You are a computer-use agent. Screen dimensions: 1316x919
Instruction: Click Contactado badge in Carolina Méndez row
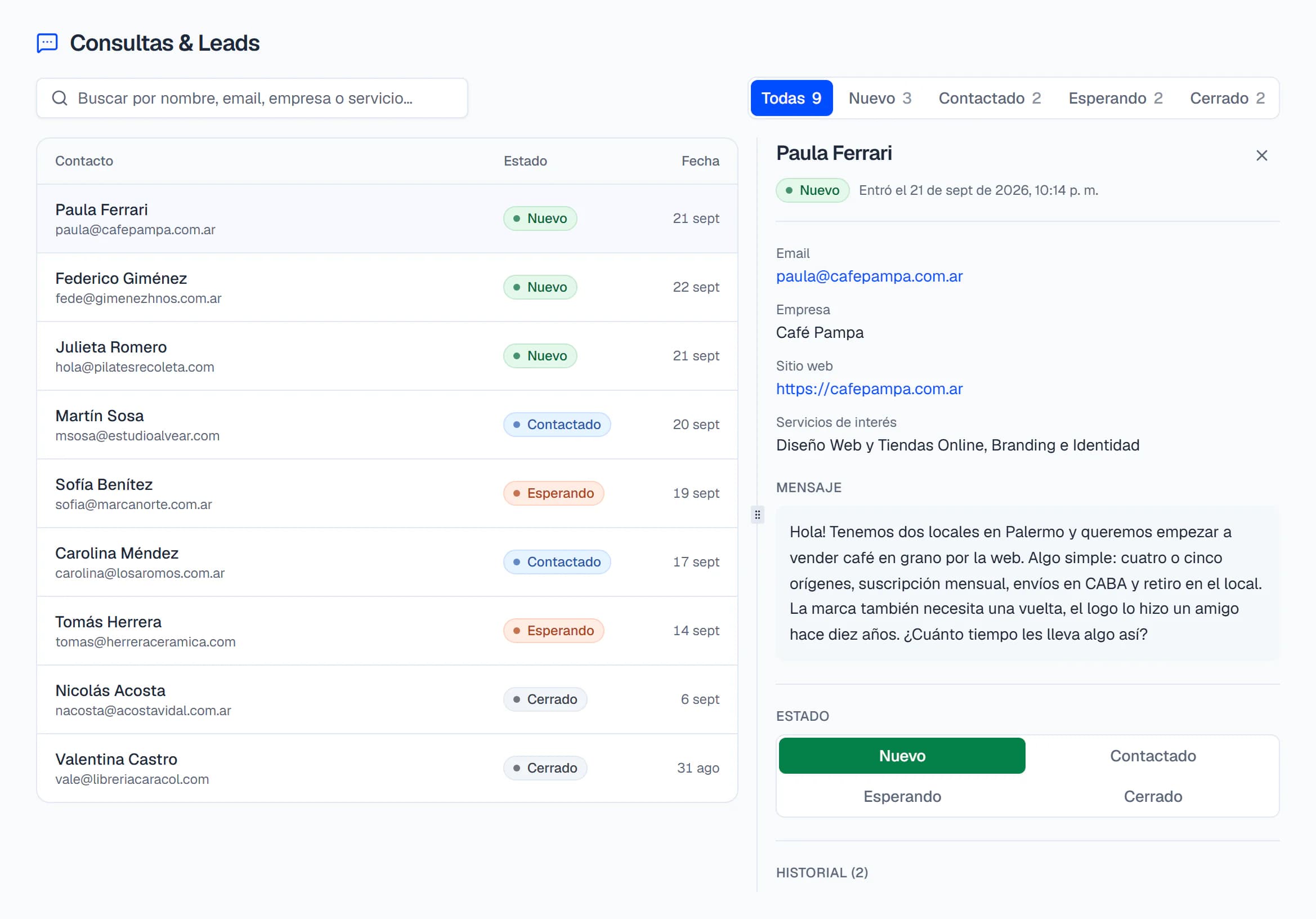pos(557,562)
